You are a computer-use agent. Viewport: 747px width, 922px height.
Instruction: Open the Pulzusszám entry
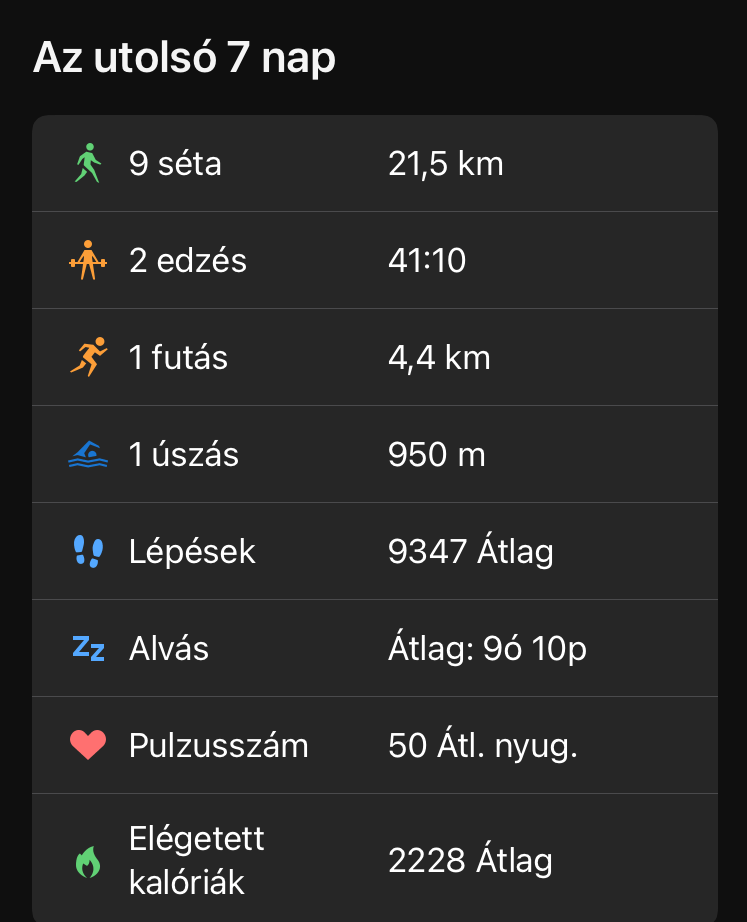219,746
